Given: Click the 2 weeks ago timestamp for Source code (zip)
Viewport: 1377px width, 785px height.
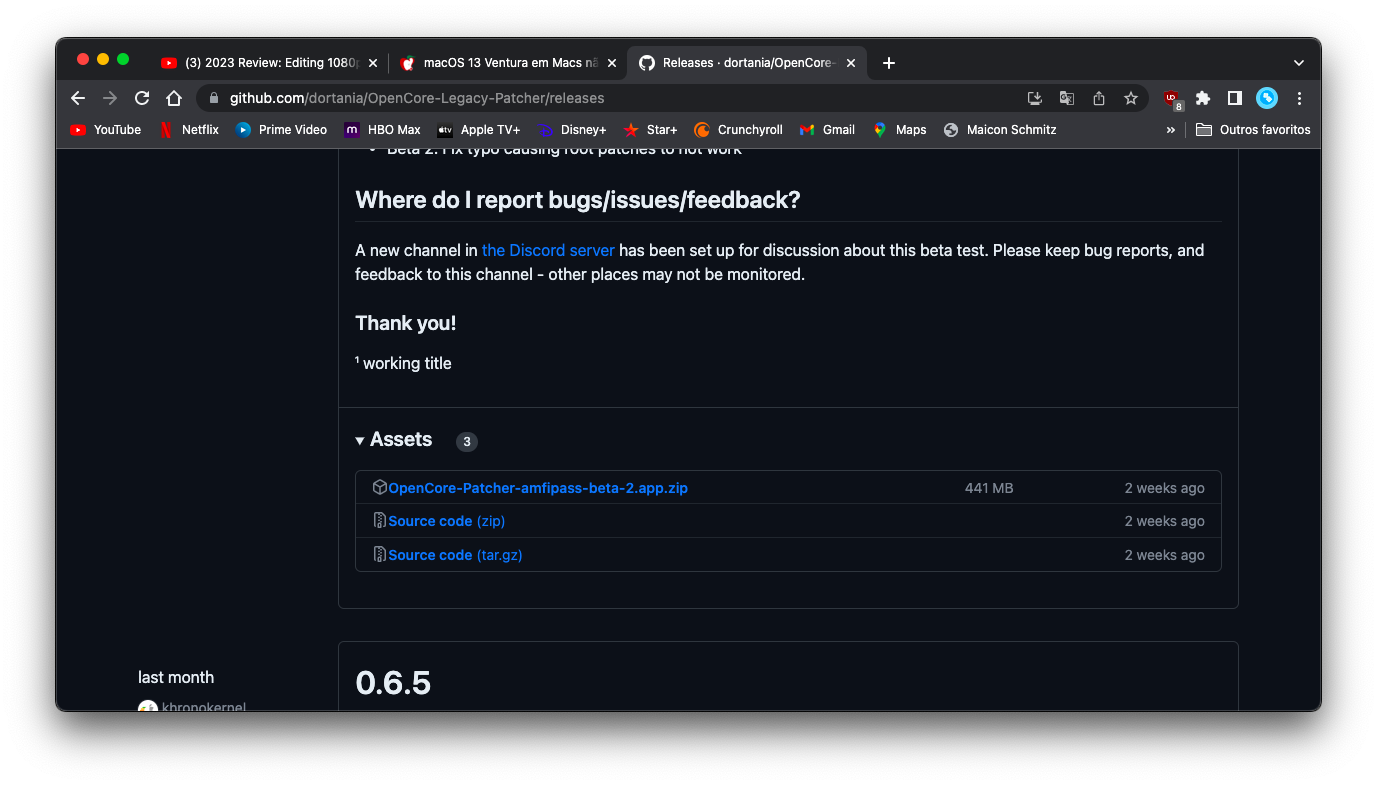Looking at the screenshot, I should pos(1164,521).
